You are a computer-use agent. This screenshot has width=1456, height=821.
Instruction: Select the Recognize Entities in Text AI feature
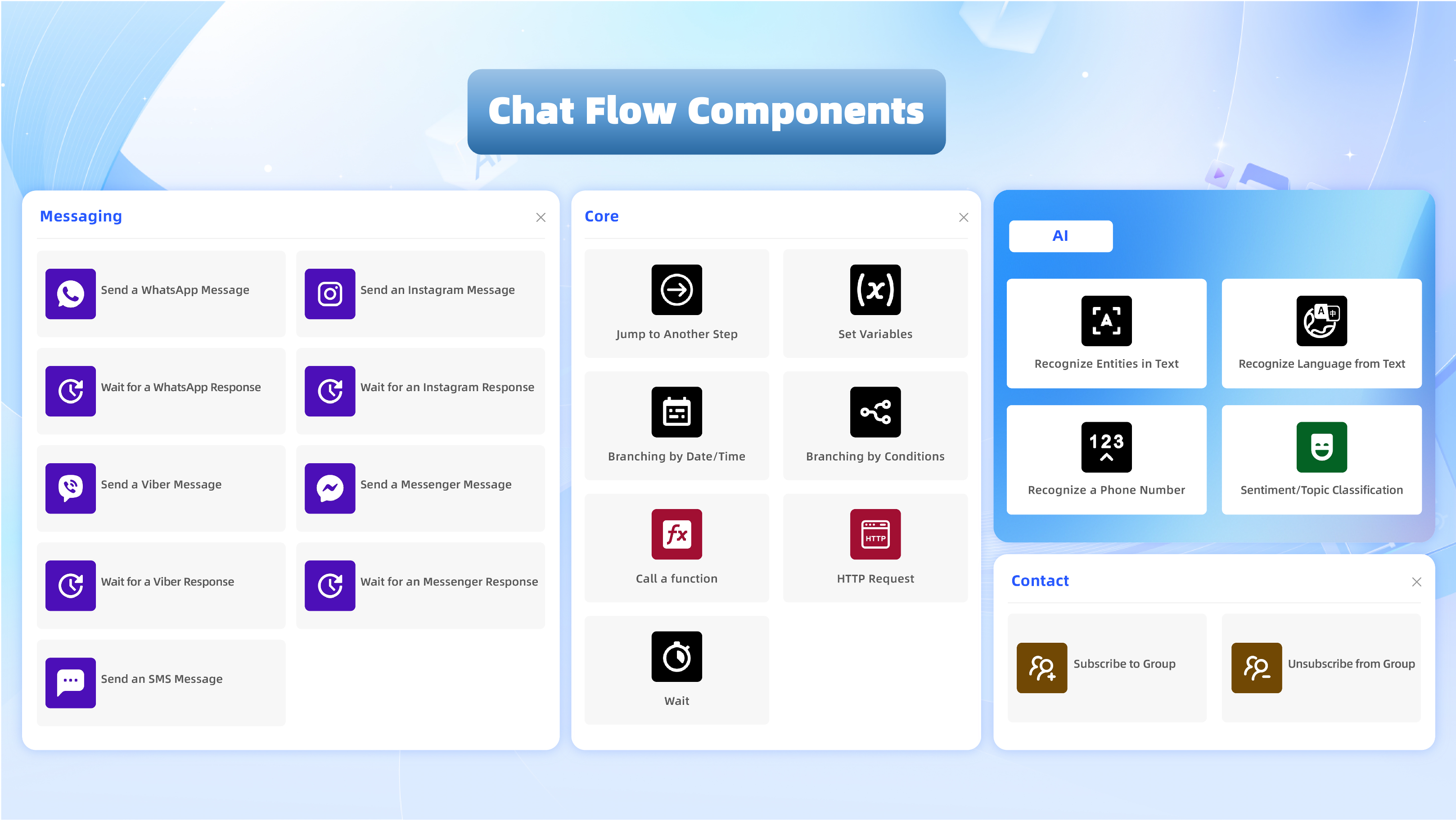pyautogui.click(x=1106, y=334)
